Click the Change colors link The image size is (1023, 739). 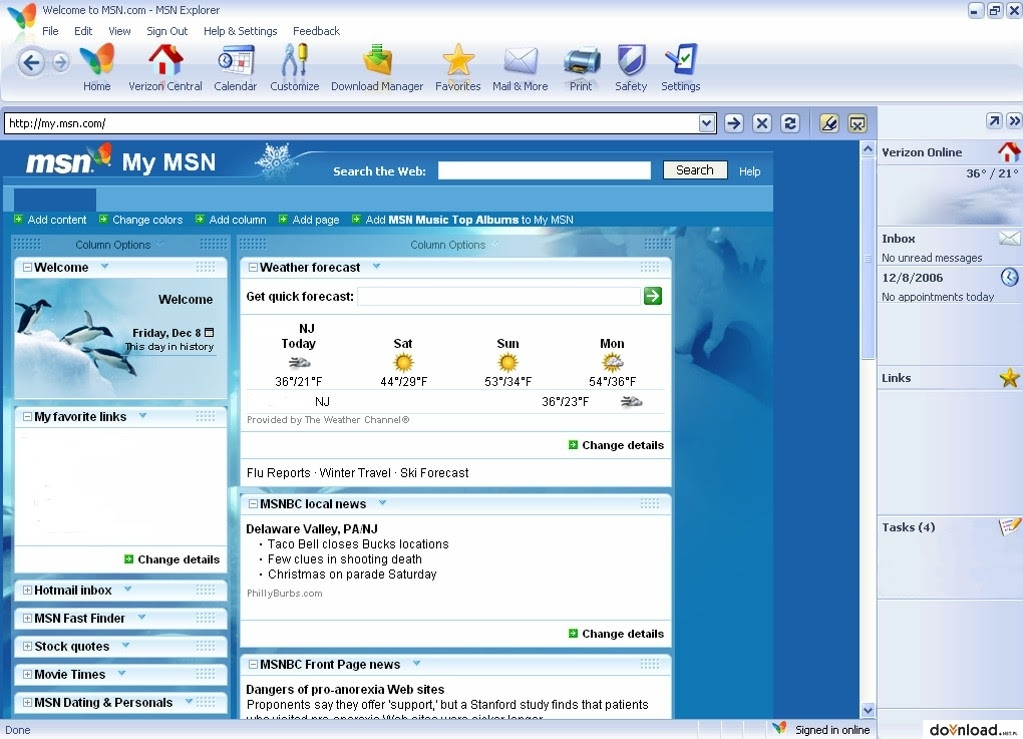(147, 220)
